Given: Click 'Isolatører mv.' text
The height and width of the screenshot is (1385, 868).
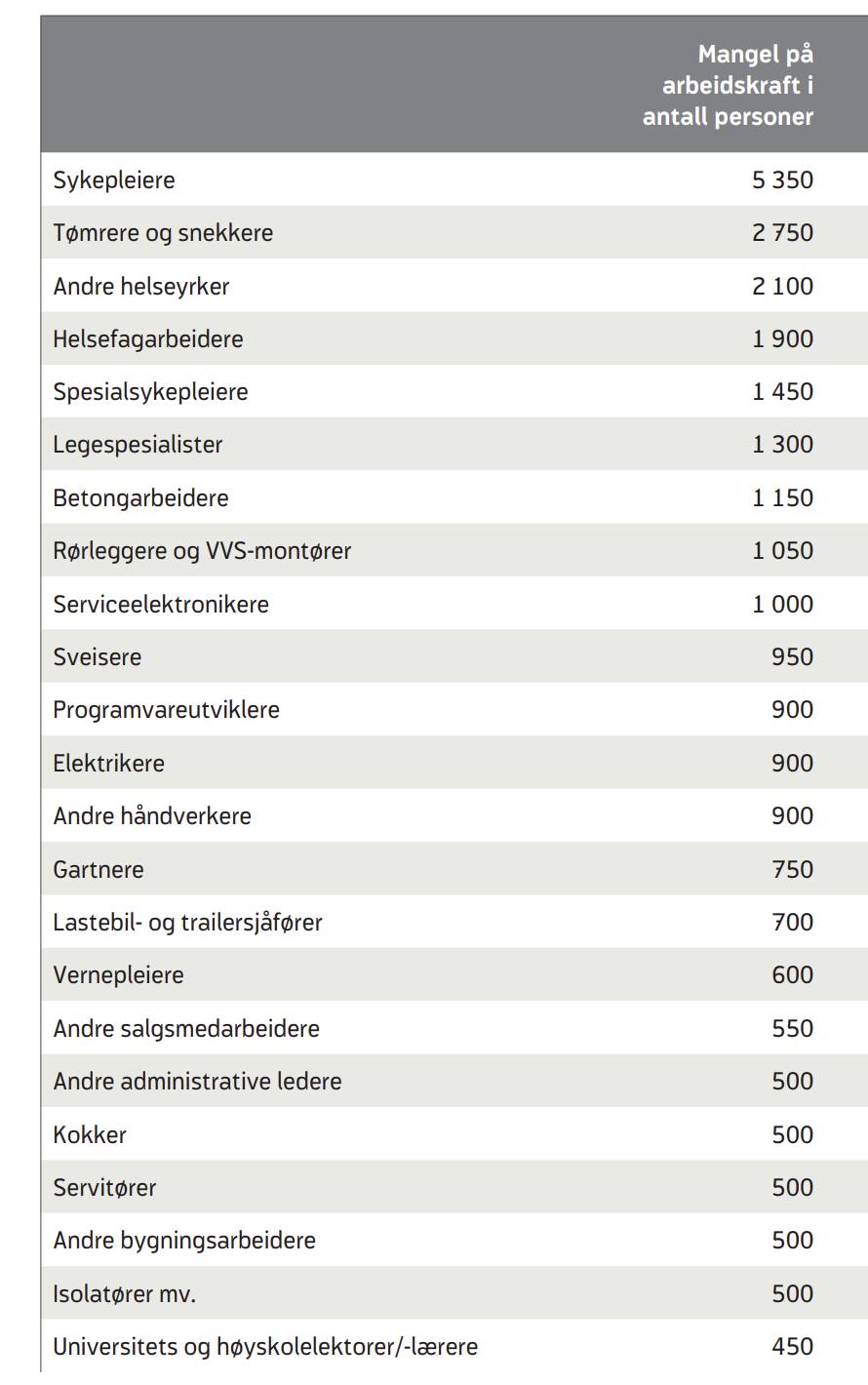Looking at the screenshot, I should 124,1294.
